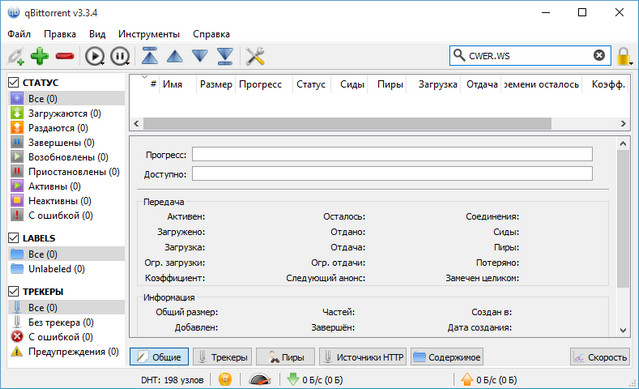Click the Доступно availability bar
Screen dimensions: 639x389
(392, 174)
